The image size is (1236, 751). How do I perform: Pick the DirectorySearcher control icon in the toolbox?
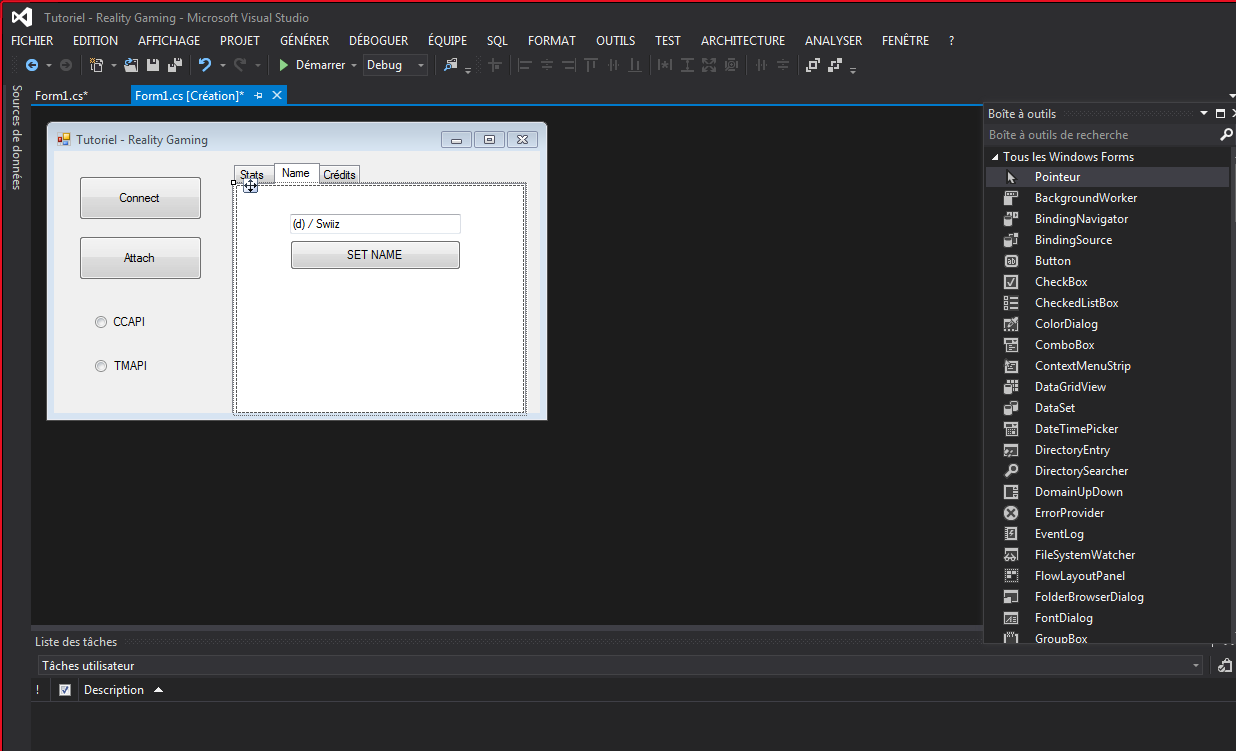[1011, 471]
